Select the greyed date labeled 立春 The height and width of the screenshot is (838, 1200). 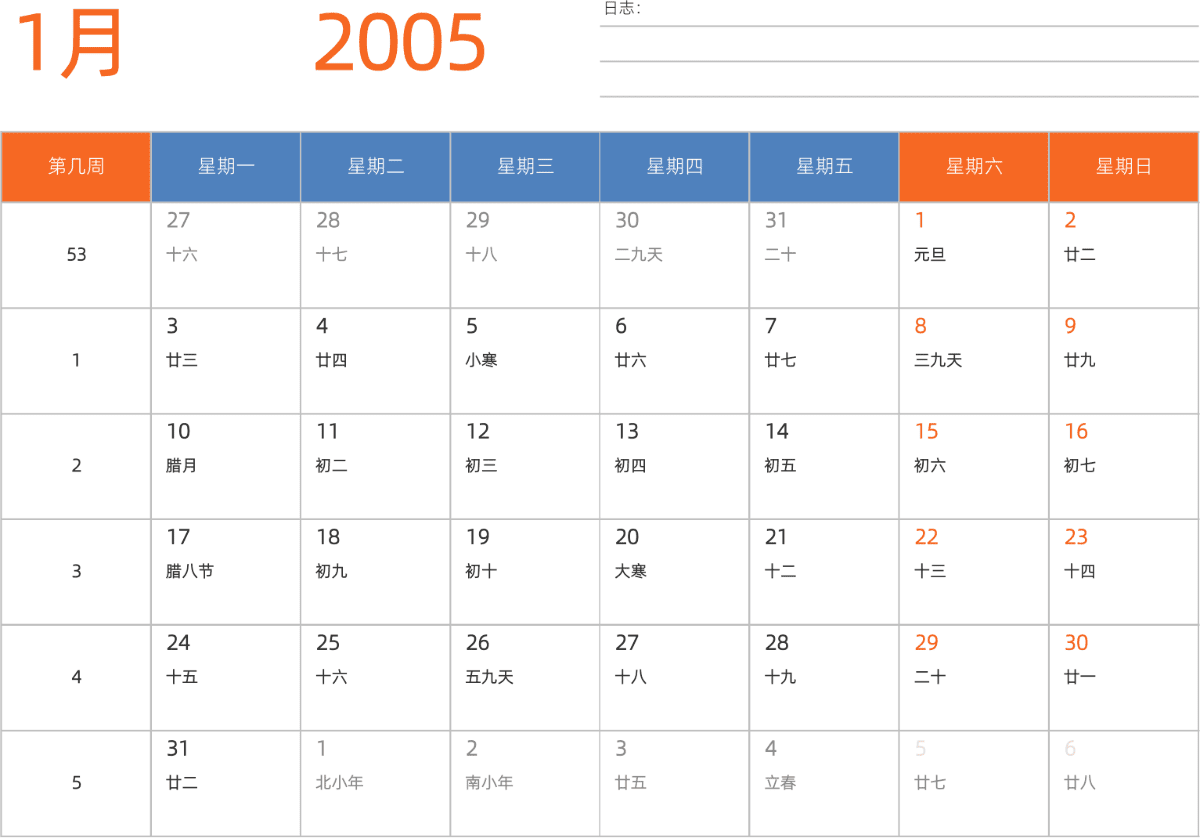824,784
